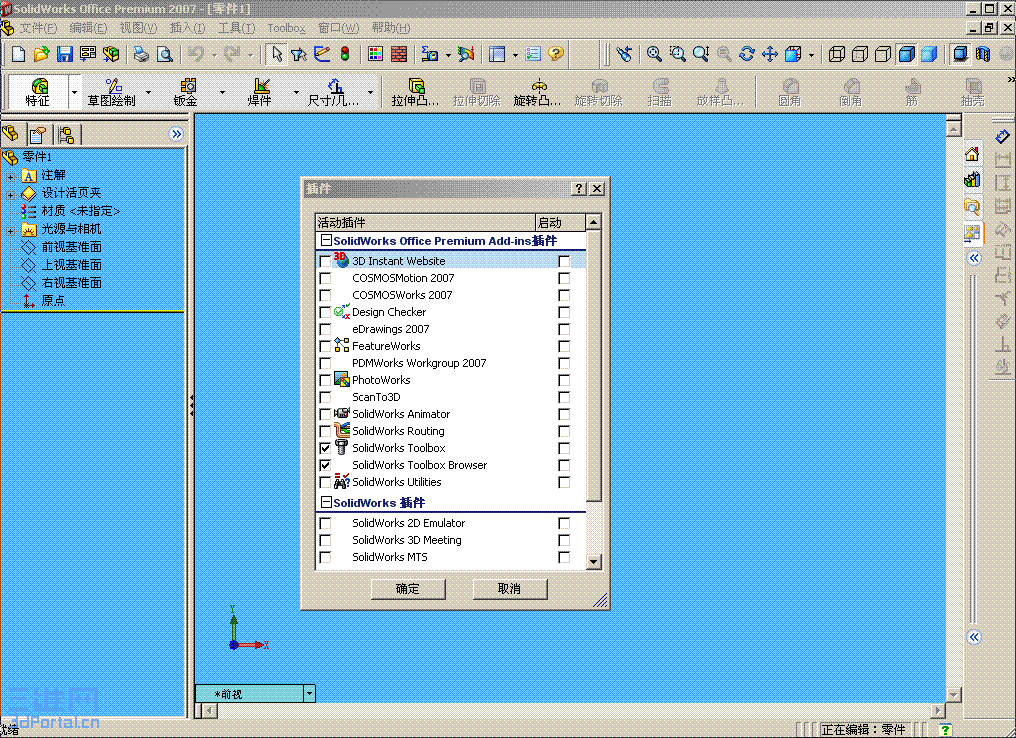This screenshot has height=738, width=1016.
Task: Check the FeatureWorks add-in
Action: [324, 346]
